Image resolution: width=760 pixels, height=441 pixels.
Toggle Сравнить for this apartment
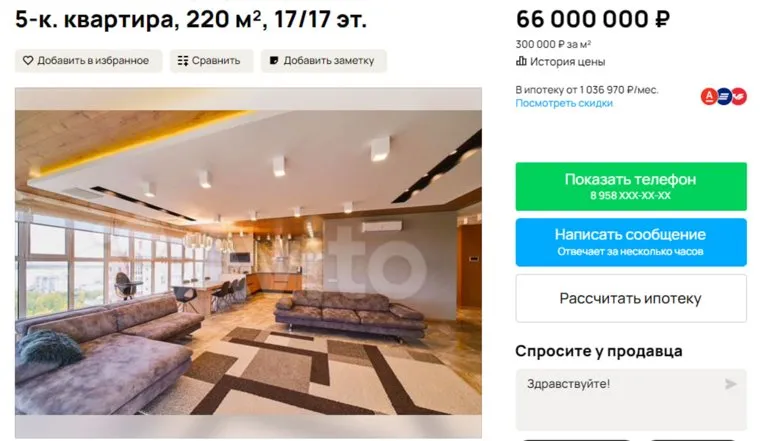[x=211, y=61]
